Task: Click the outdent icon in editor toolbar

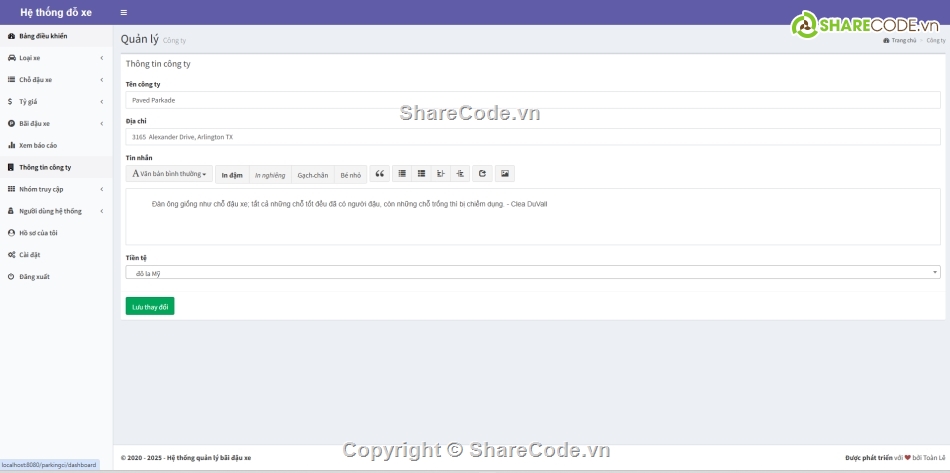Action: click(x=440, y=174)
